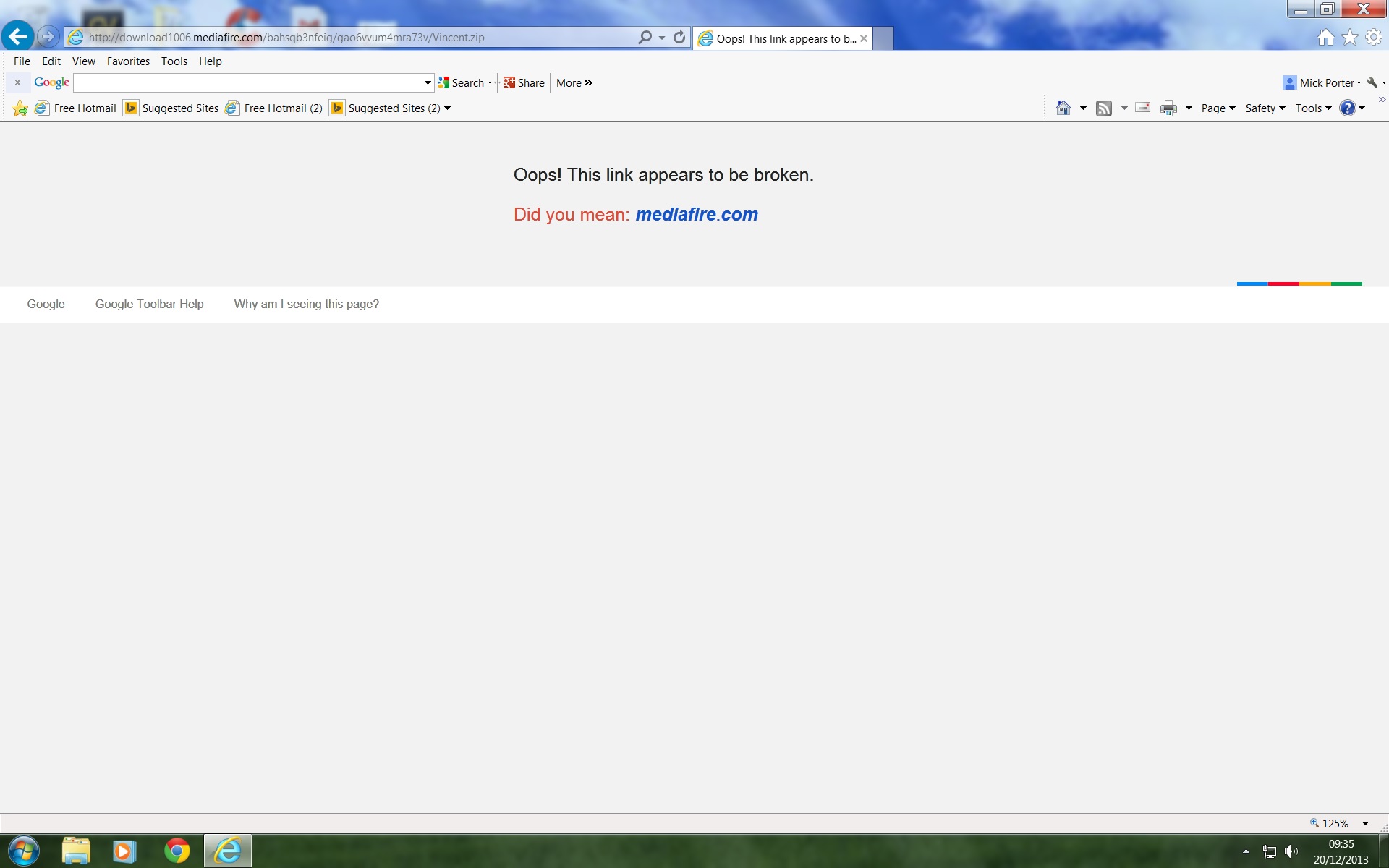Click the browser Forward arrow button
Image resolution: width=1389 pixels, height=868 pixels.
coord(48,36)
